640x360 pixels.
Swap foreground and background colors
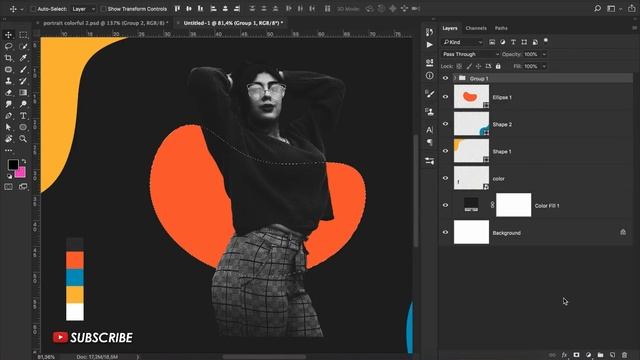[x=24, y=162]
